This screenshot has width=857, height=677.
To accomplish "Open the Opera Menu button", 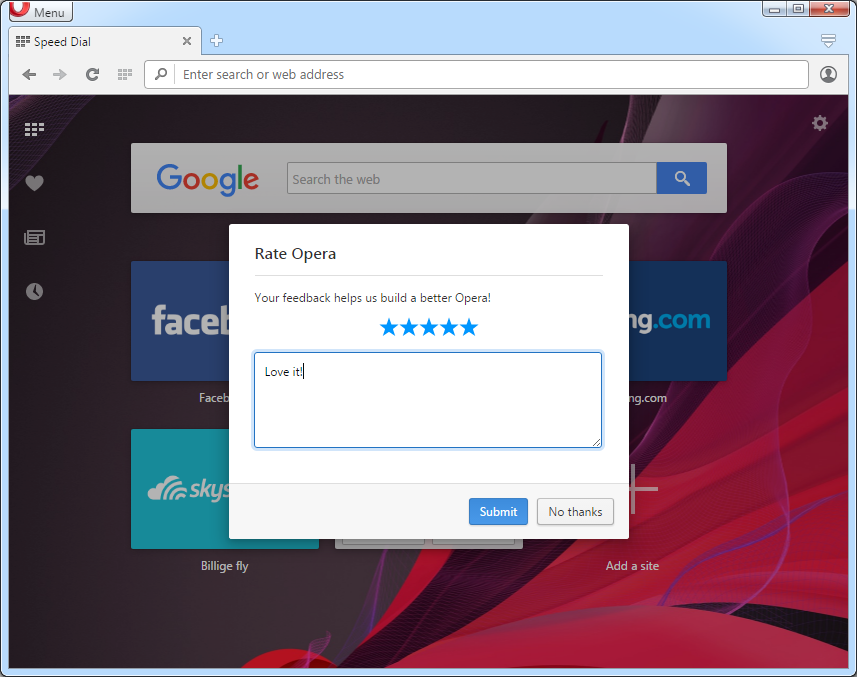I will click(38, 12).
